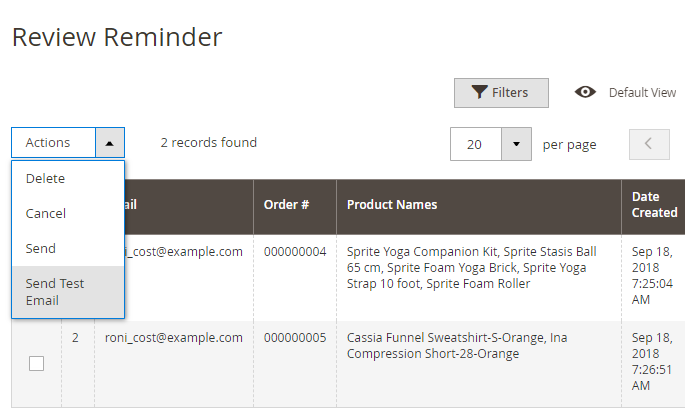Click order number 000000005 cell
This screenshot has height=417, width=685.
click(295, 338)
